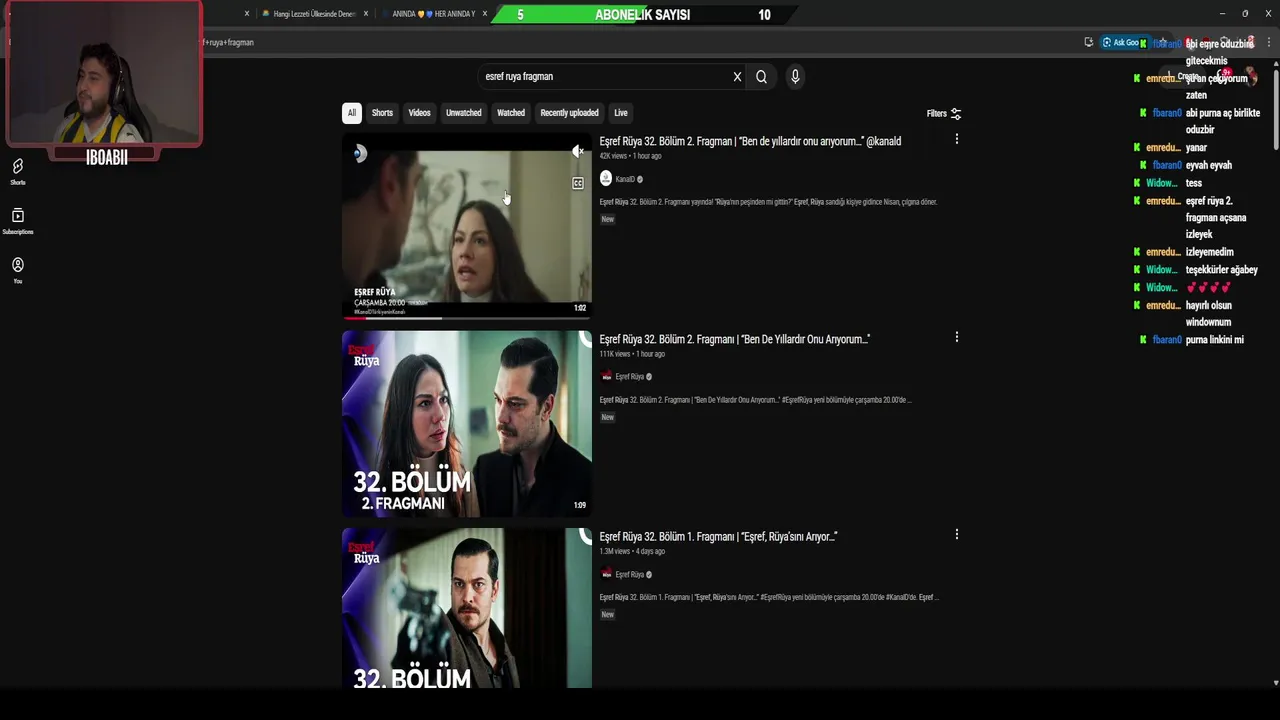Image resolution: width=1280 pixels, height=720 pixels.
Task: Play the KanalD fragman preview thumbnail
Action: pos(467,226)
